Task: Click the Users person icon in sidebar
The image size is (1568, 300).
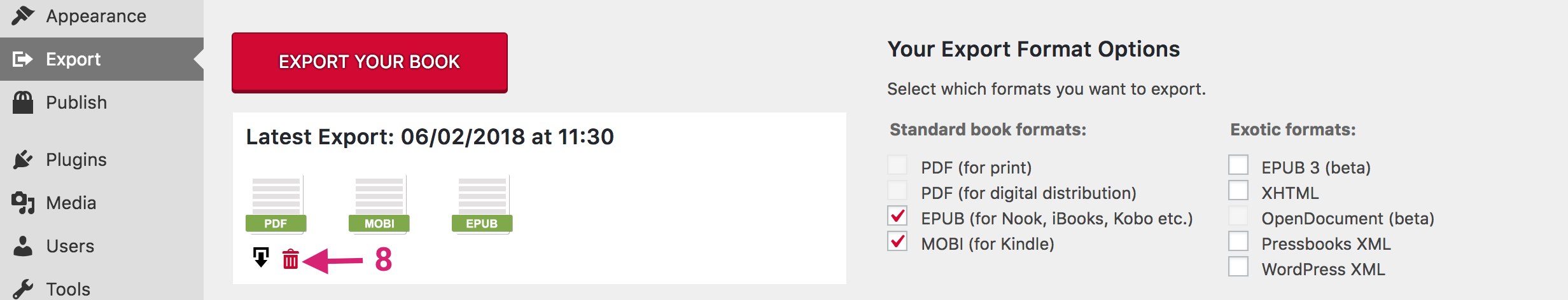Action: tap(23, 246)
